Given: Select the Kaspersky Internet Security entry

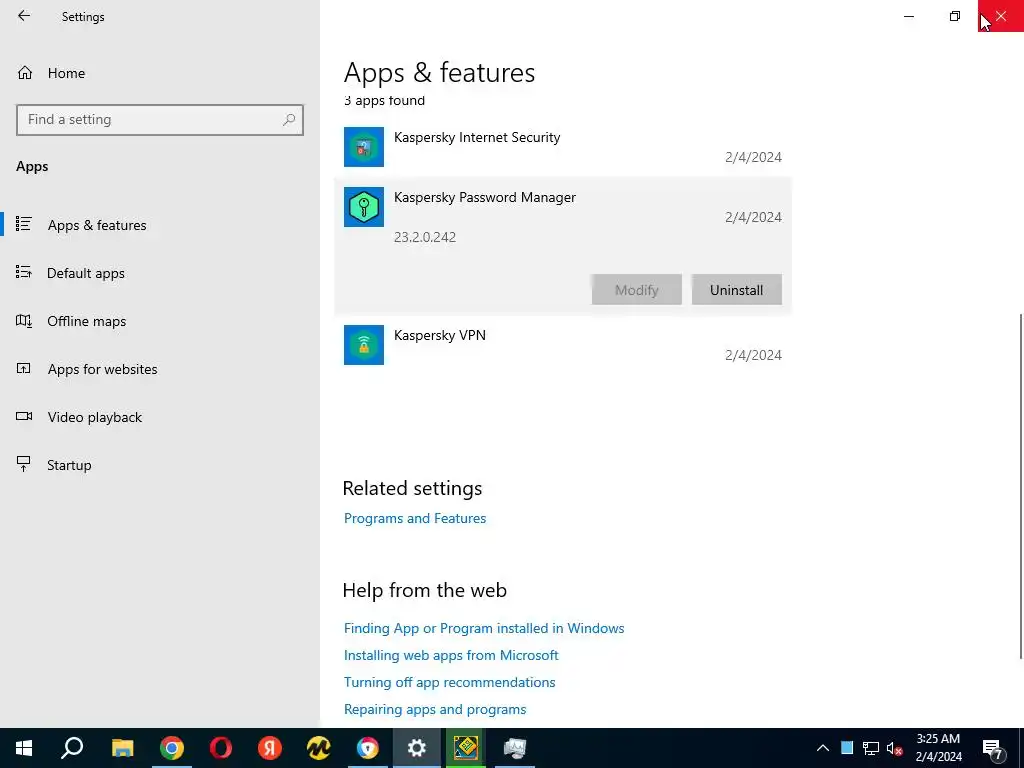Looking at the screenshot, I should pos(563,147).
